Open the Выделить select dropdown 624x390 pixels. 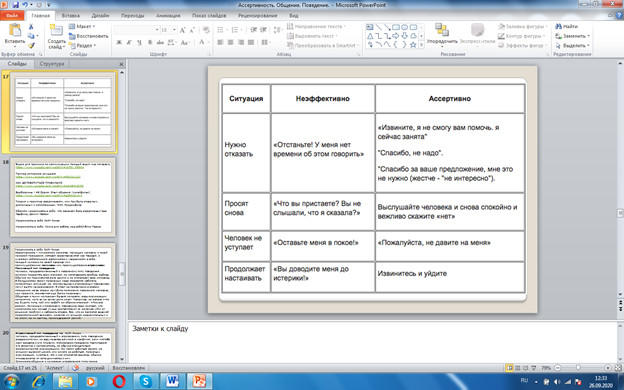pyautogui.click(x=573, y=45)
